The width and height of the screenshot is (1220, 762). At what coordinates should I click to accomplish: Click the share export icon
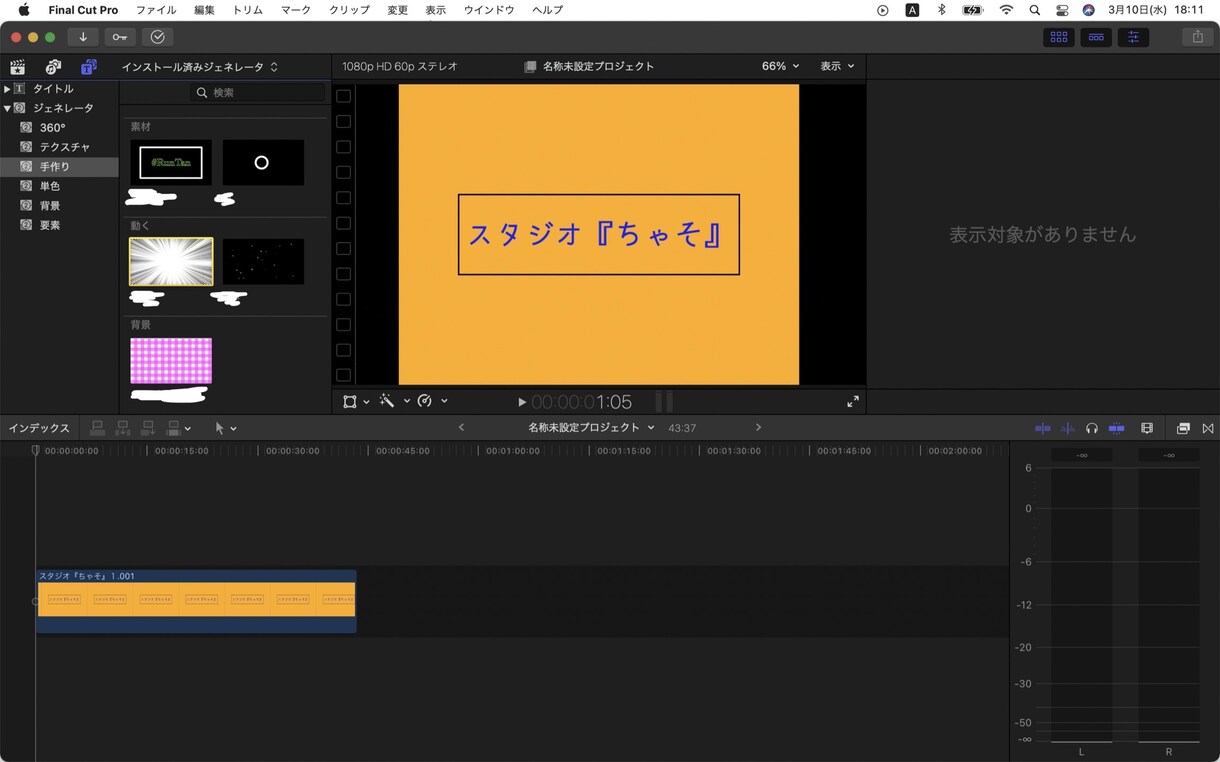point(1197,37)
